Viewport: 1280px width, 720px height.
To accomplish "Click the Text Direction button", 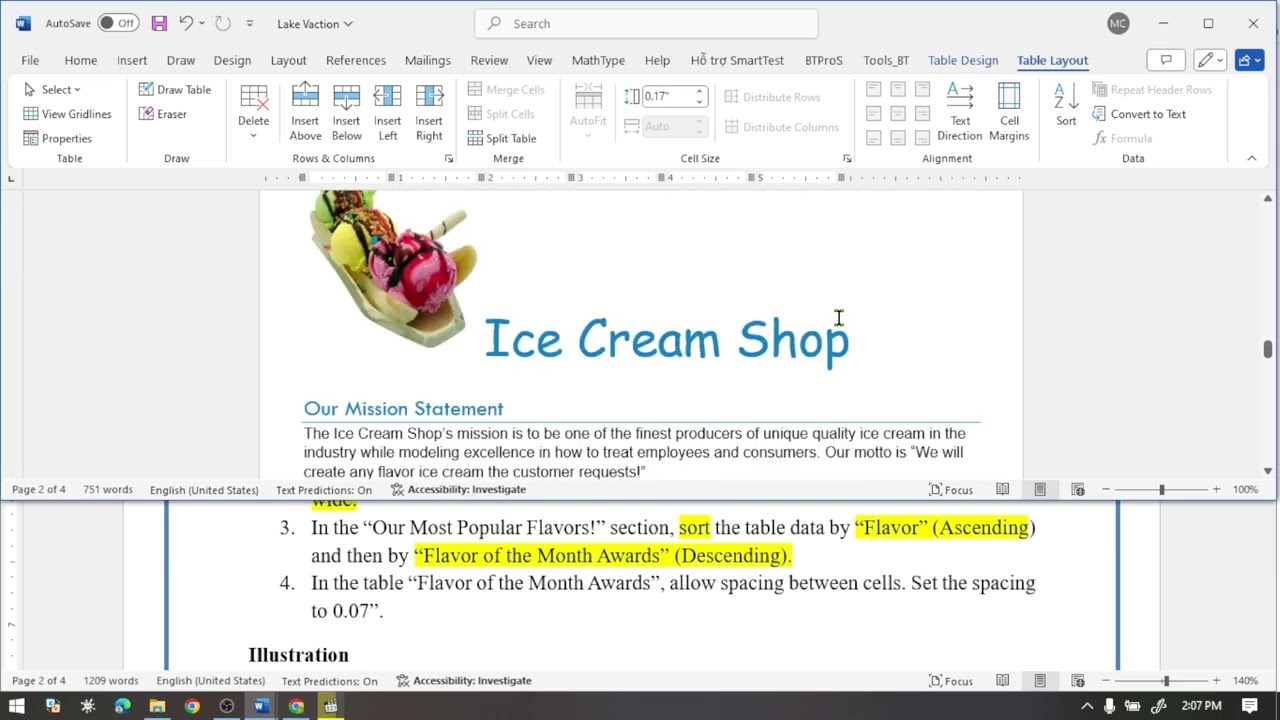I will point(959,112).
